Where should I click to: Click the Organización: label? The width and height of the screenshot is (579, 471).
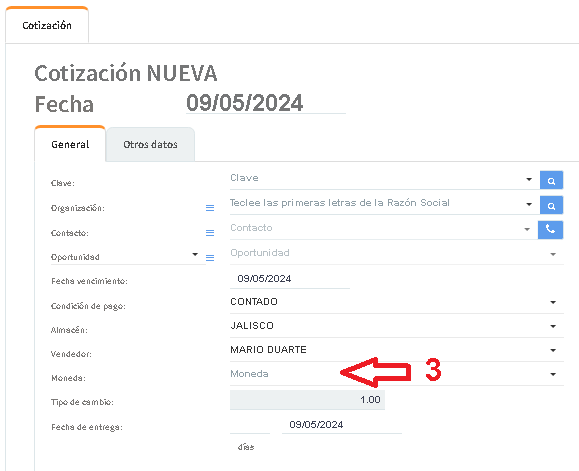tap(78, 208)
